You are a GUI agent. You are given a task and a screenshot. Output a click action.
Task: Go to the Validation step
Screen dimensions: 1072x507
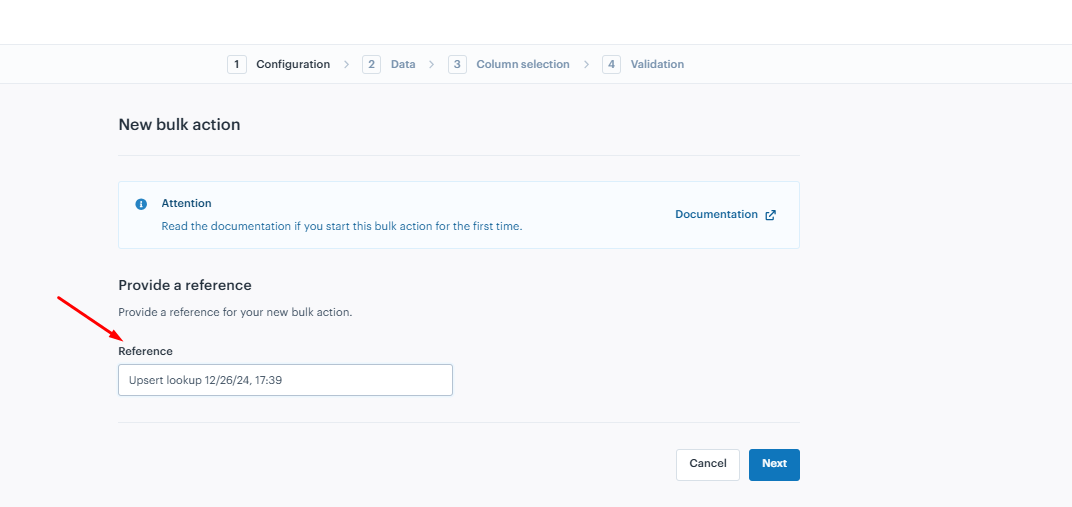tap(657, 64)
